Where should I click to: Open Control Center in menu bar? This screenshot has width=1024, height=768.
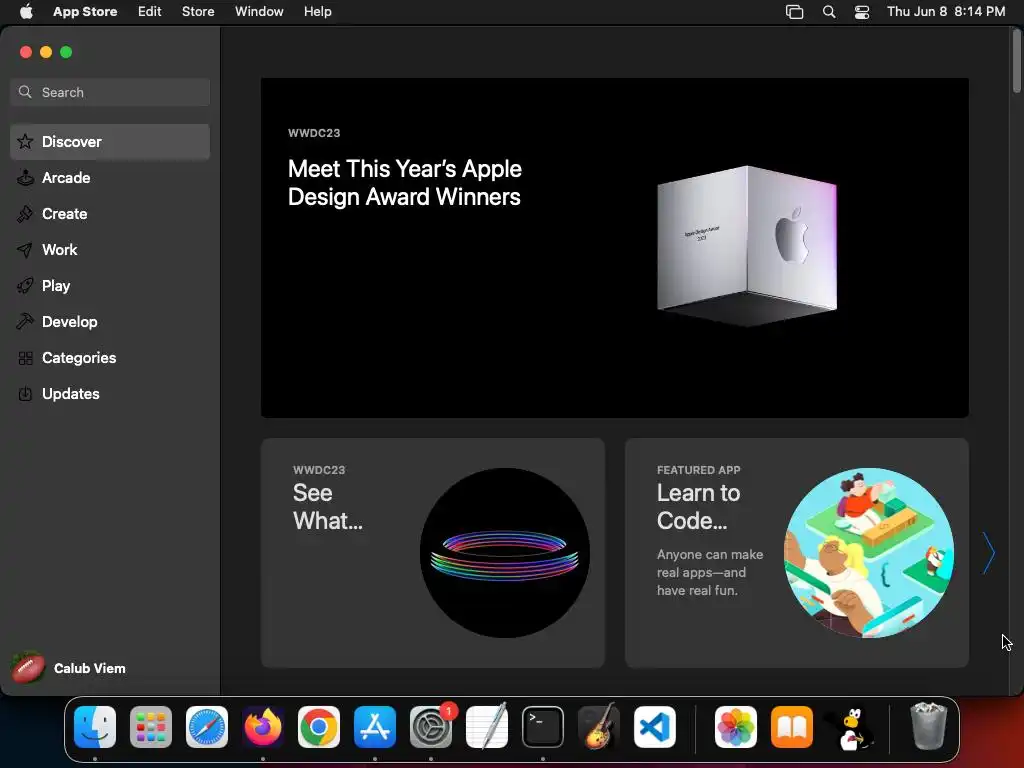862,12
